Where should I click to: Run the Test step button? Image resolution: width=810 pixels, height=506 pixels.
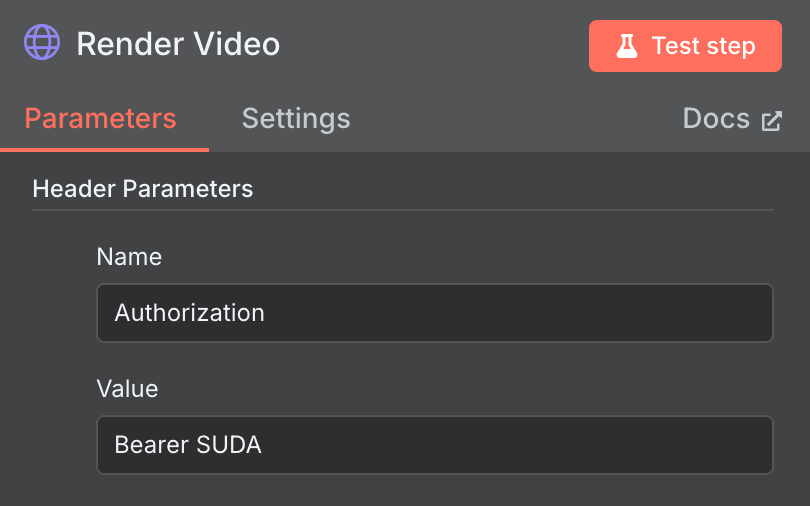click(685, 46)
